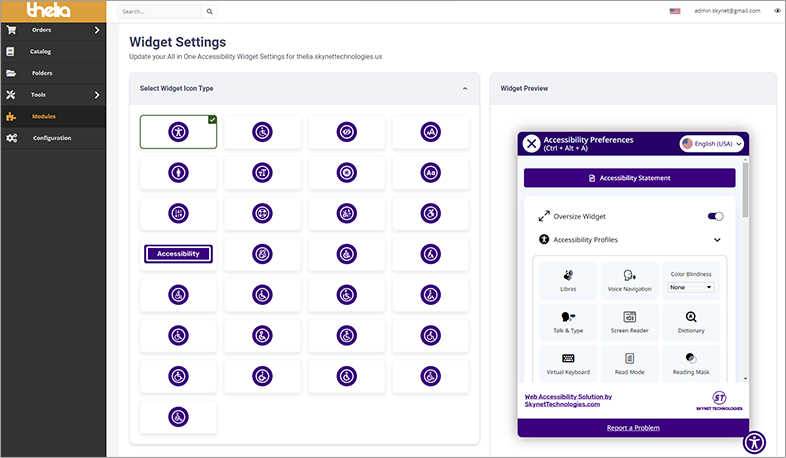Image resolution: width=786 pixels, height=458 pixels.
Task: Activate the Screen Reader tile
Action: [629, 322]
